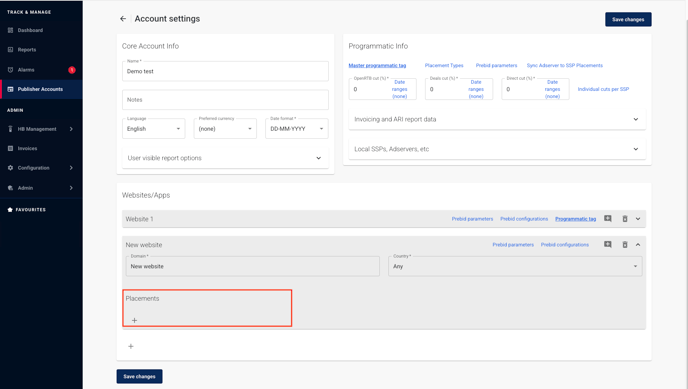Expand Invoicing and ARI report data
The width and height of the screenshot is (688, 389).
tap(497, 119)
